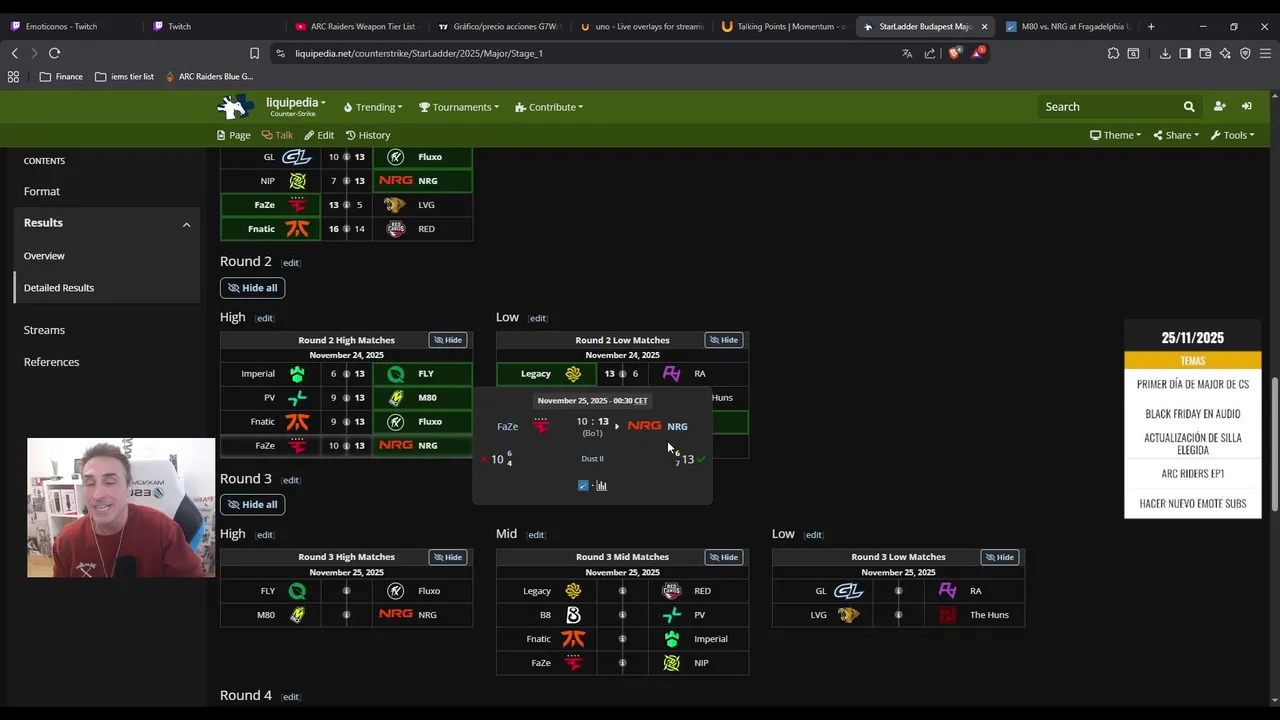Go to Format in sidebar contents
This screenshot has height=720, width=1280.
[42, 191]
